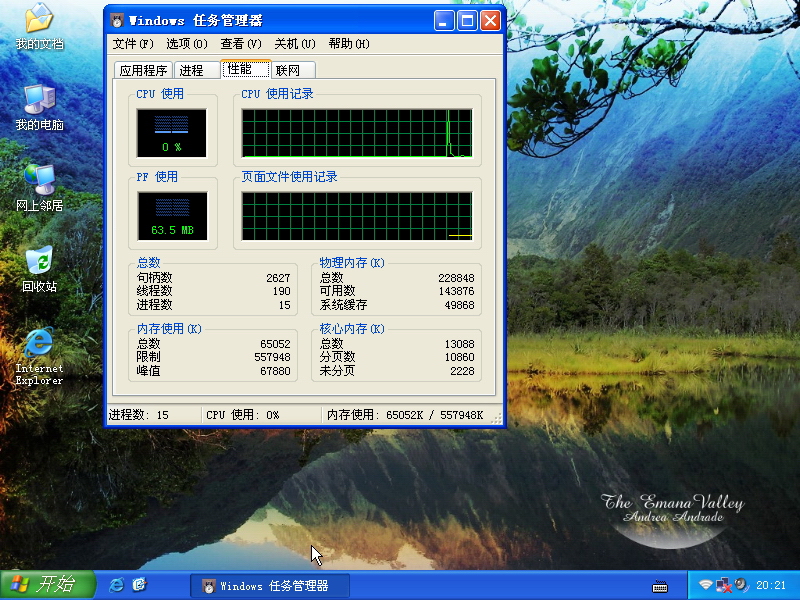
Task: Click status bar 进程数: 15 entry
Action: pos(154,415)
